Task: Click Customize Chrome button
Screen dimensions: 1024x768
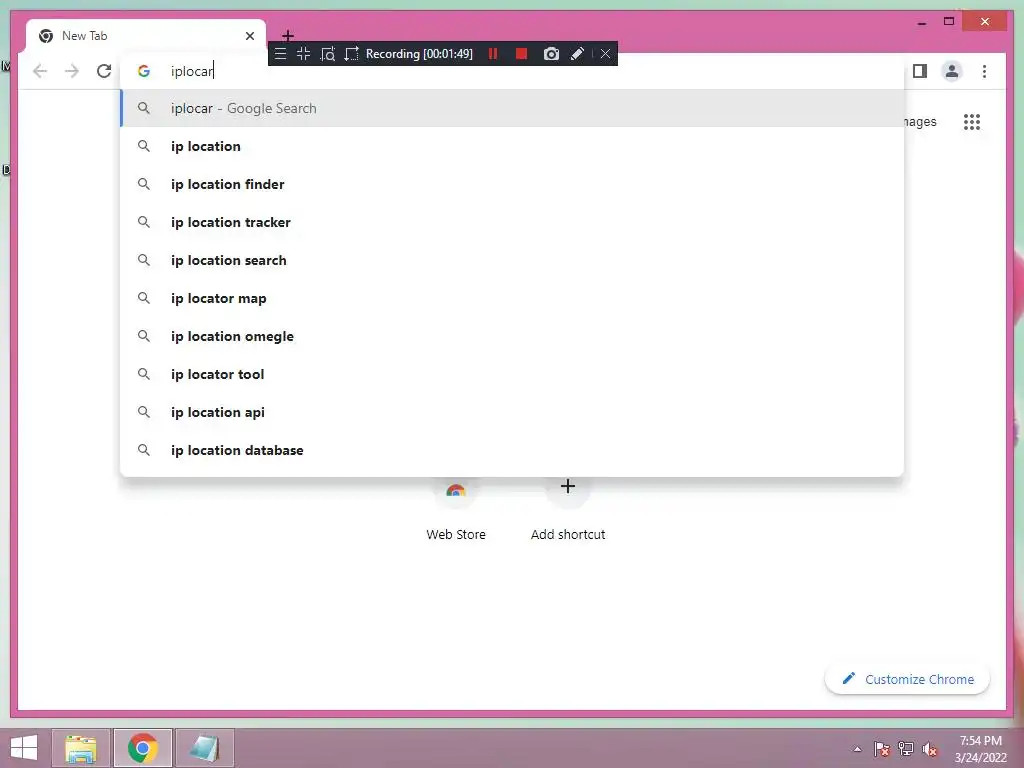Action: click(907, 679)
